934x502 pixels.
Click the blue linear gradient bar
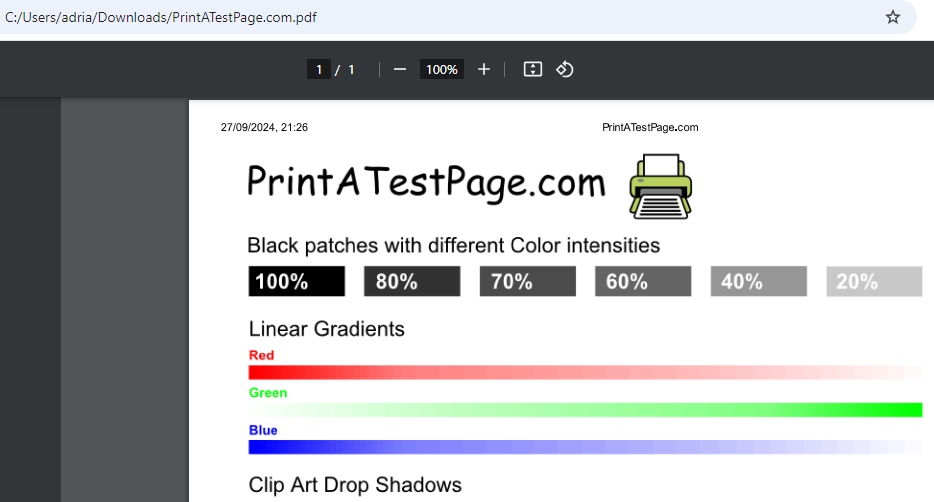click(x=586, y=447)
